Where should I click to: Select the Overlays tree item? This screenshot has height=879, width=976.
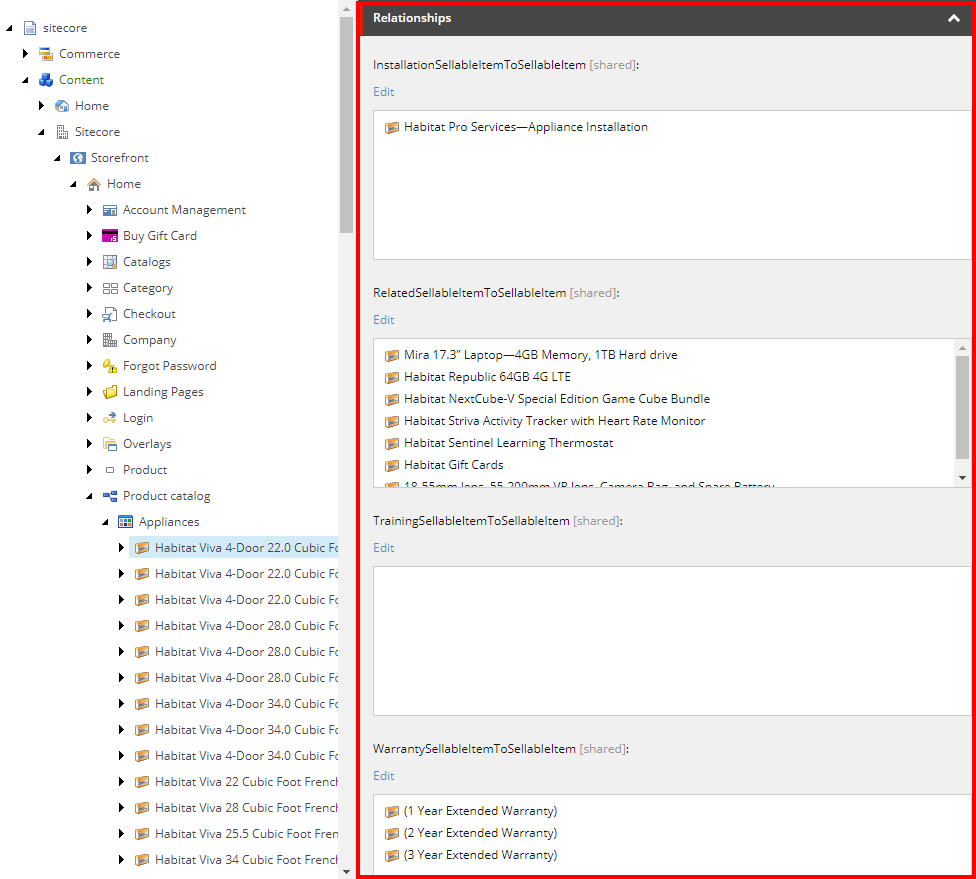[147, 444]
